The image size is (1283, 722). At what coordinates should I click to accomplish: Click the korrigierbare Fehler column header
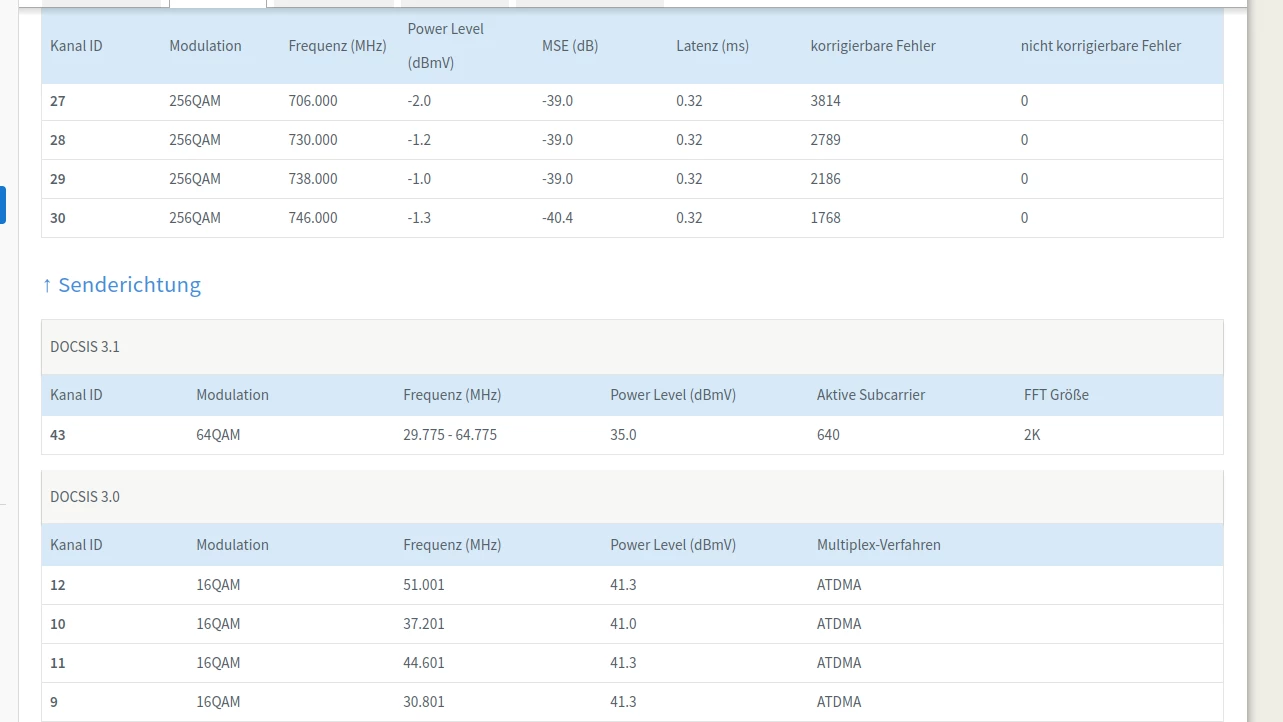coord(873,46)
